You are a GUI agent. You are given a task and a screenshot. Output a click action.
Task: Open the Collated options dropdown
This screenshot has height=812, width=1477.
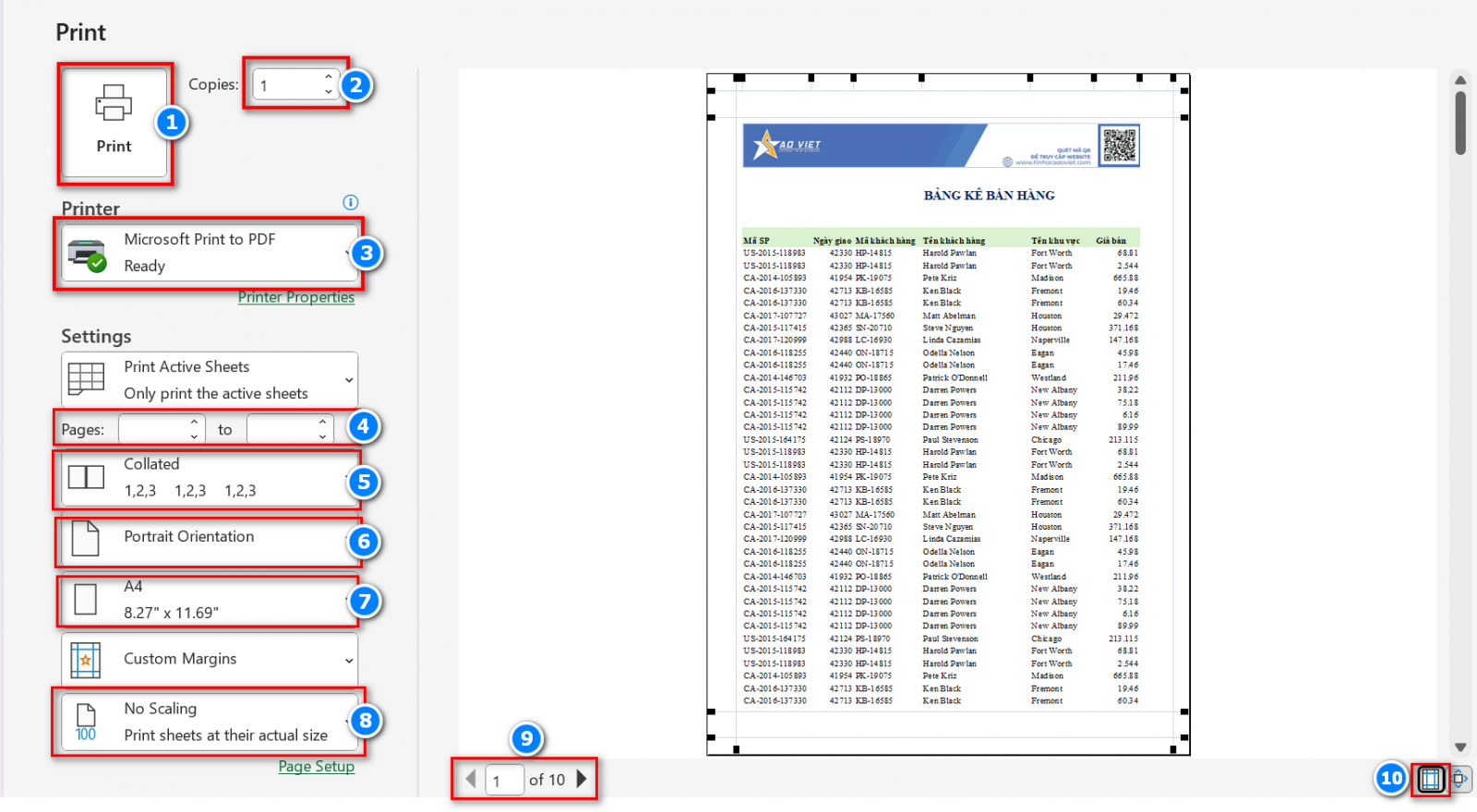click(x=209, y=478)
